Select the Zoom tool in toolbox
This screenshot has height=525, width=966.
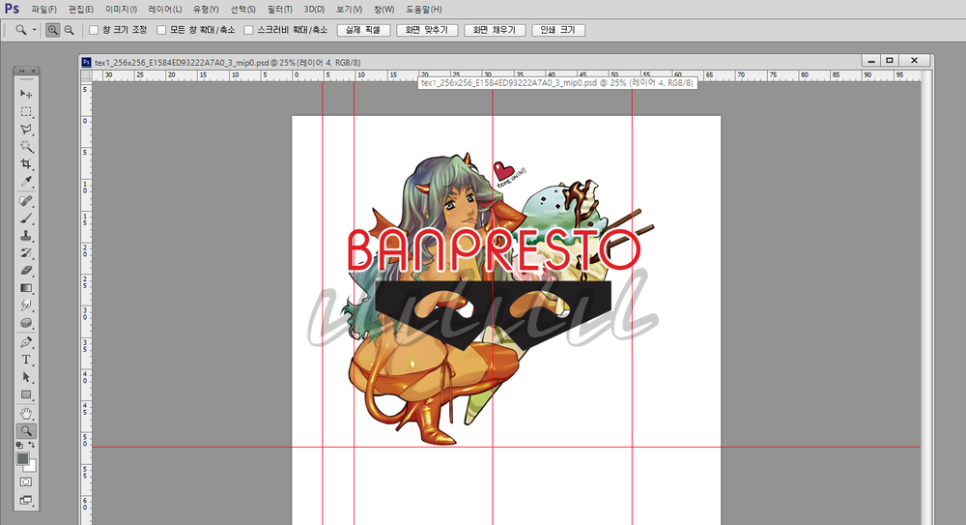pyautogui.click(x=26, y=431)
